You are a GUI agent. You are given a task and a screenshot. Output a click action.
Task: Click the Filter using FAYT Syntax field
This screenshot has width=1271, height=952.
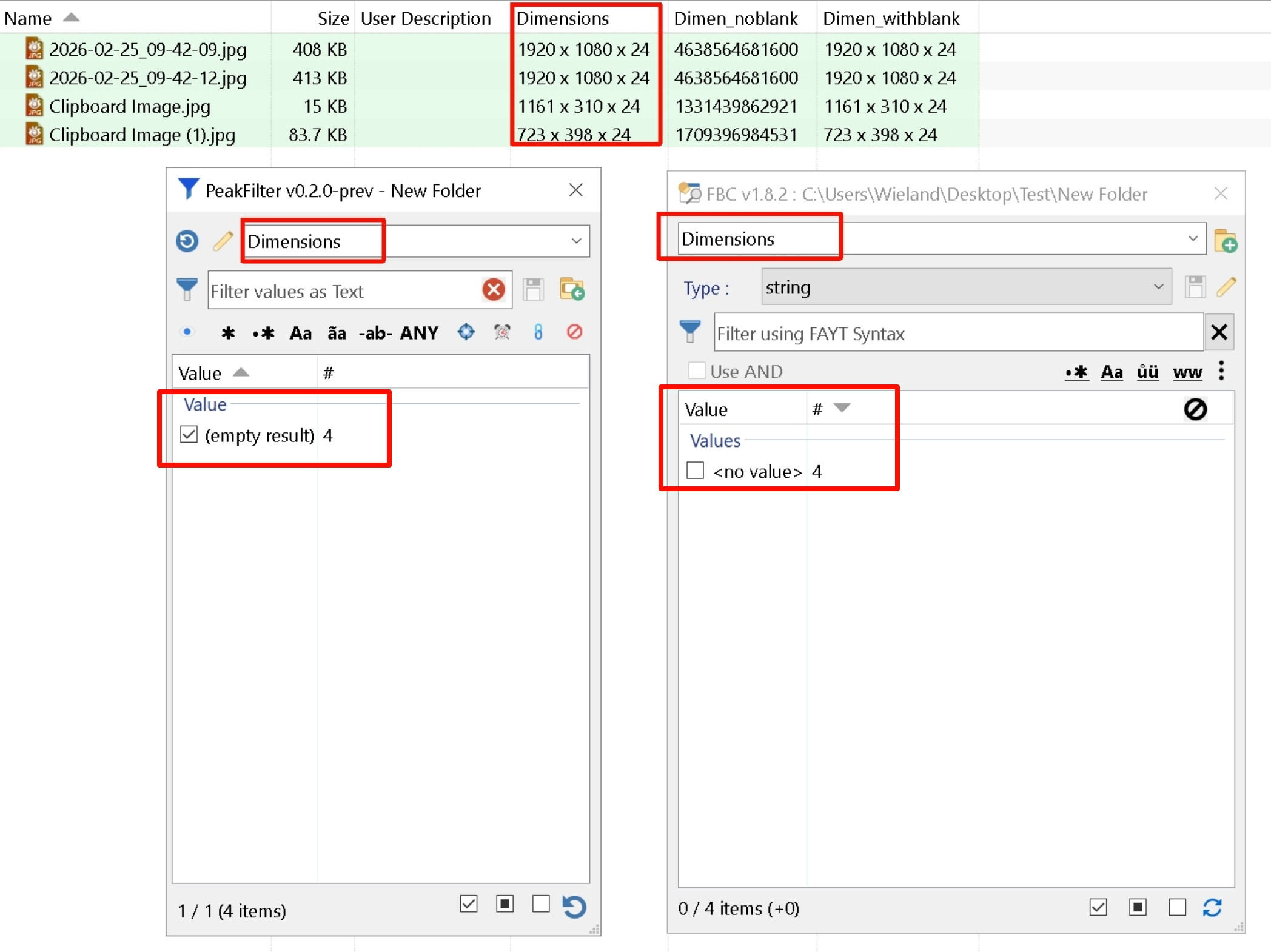click(957, 334)
